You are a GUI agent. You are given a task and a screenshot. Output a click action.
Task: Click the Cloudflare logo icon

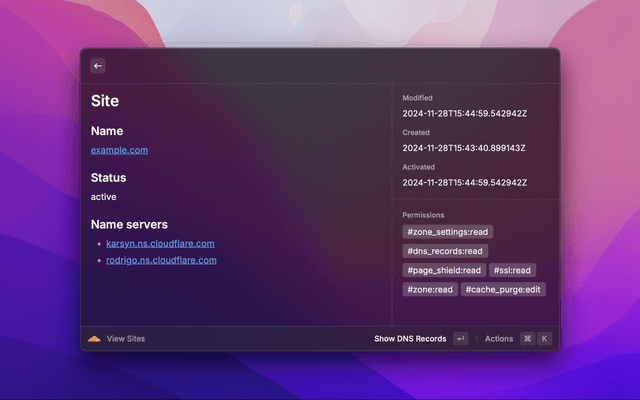click(x=94, y=339)
